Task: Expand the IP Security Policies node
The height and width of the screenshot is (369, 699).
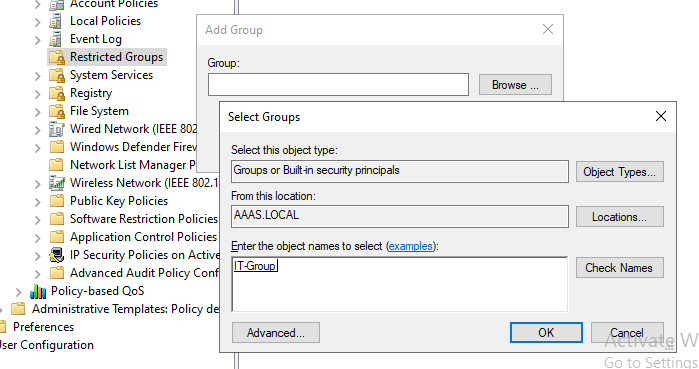Action: click(x=38, y=256)
